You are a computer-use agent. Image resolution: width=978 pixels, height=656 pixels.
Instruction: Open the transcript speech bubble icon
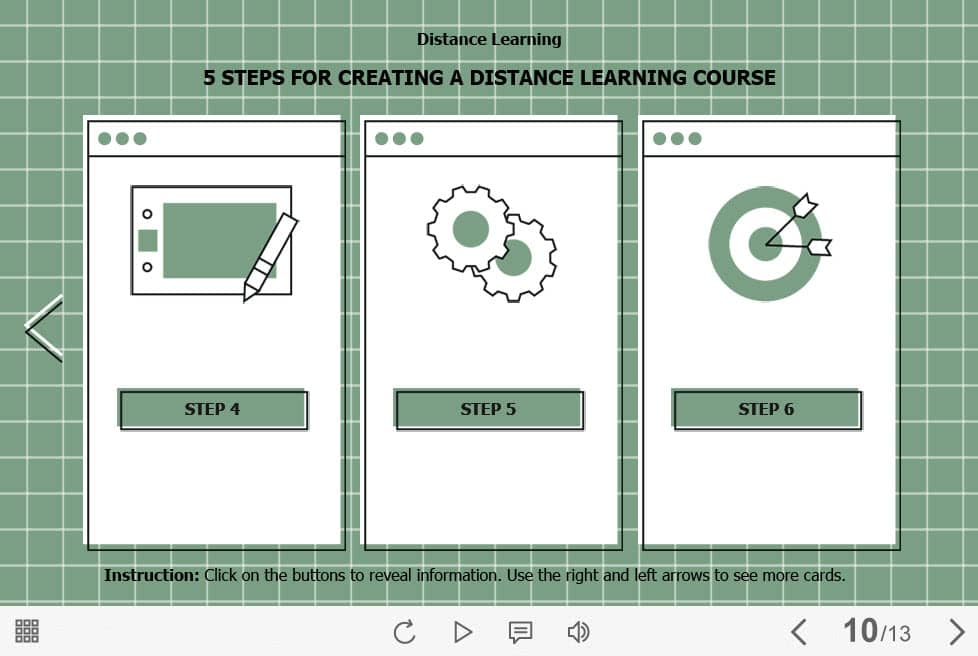point(520,632)
